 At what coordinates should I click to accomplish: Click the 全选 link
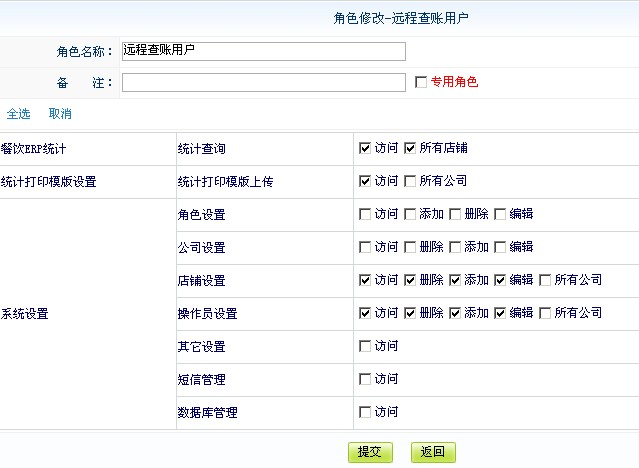point(18,114)
